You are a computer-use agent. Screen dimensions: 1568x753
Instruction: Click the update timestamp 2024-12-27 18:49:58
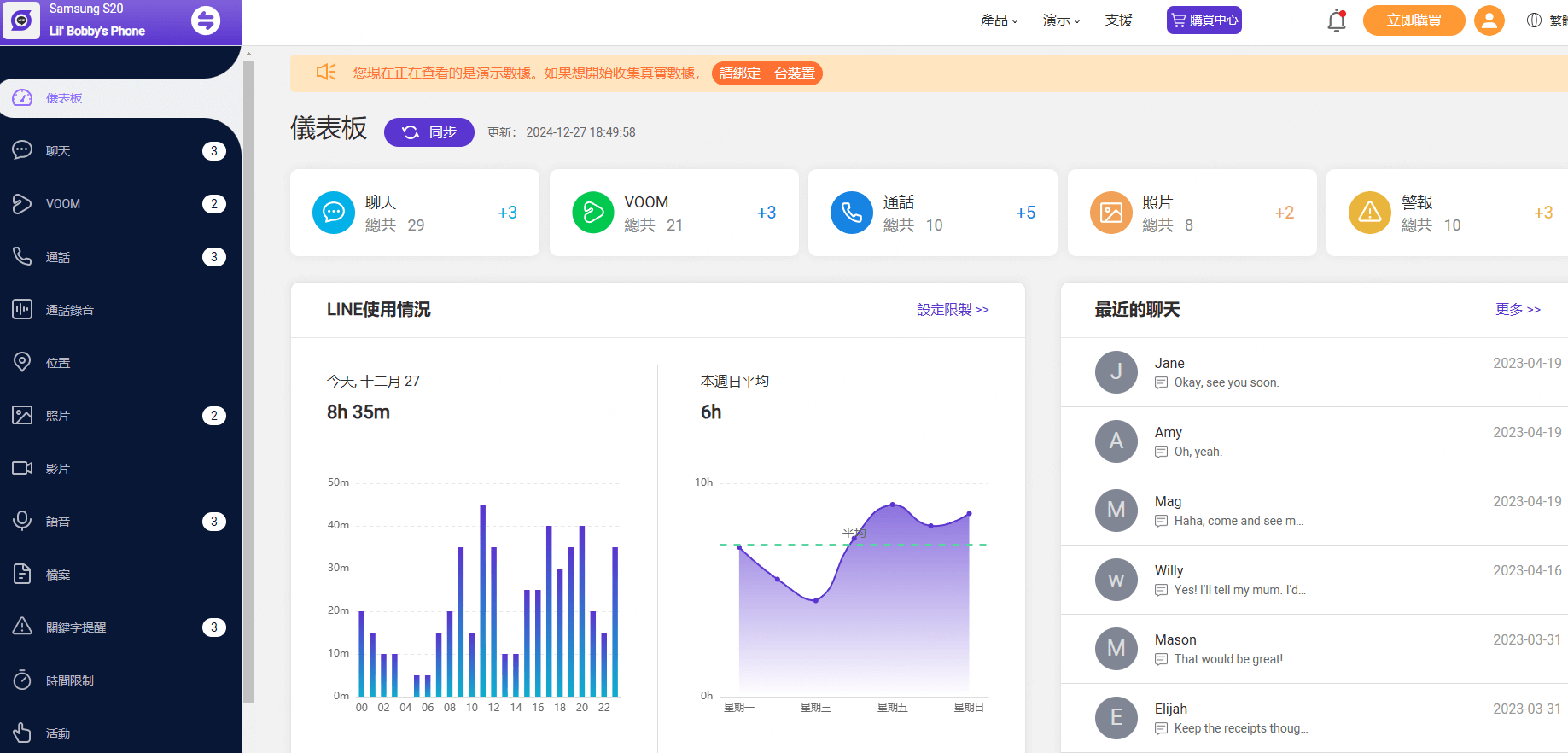click(x=580, y=132)
